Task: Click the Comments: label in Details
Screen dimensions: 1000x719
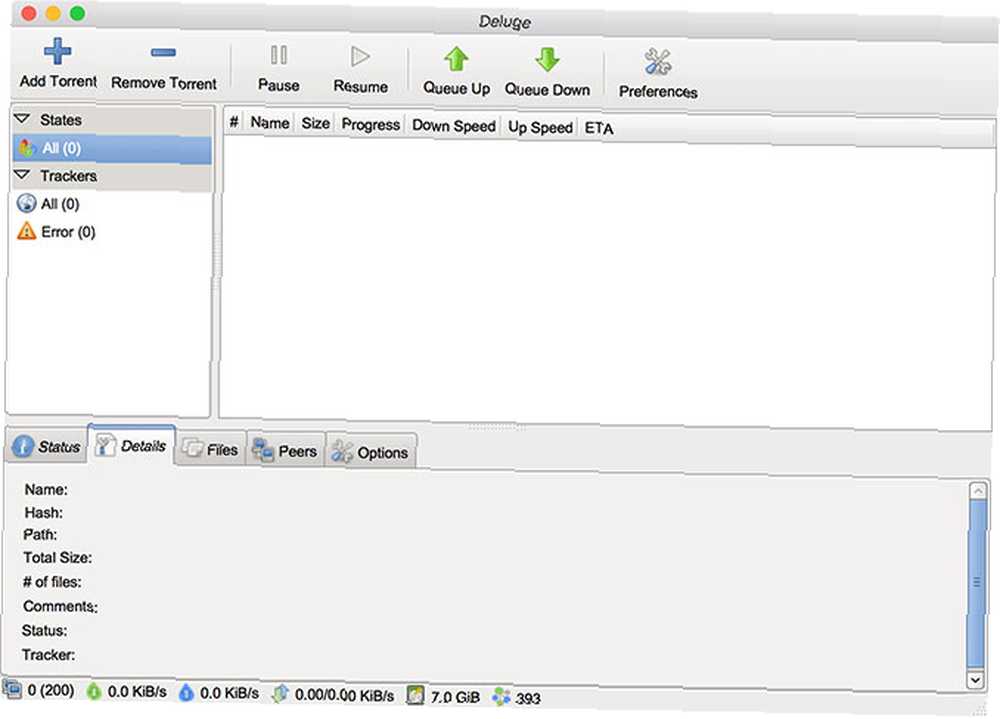Action: coord(61,606)
